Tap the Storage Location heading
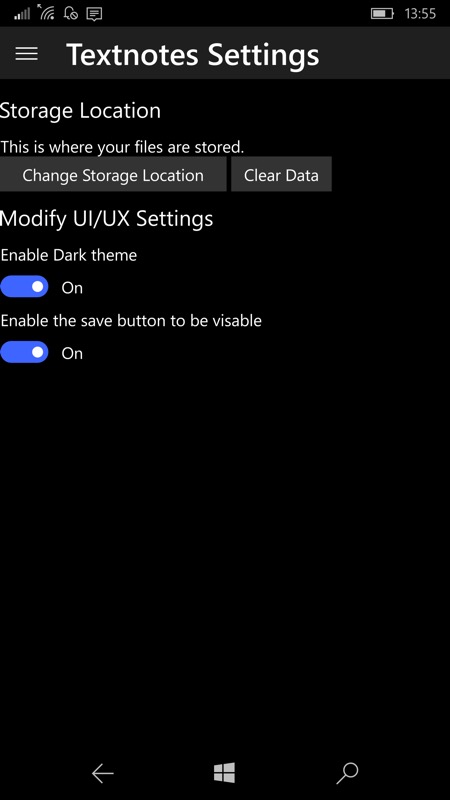This screenshot has width=450, height=800. pos(80,111)
